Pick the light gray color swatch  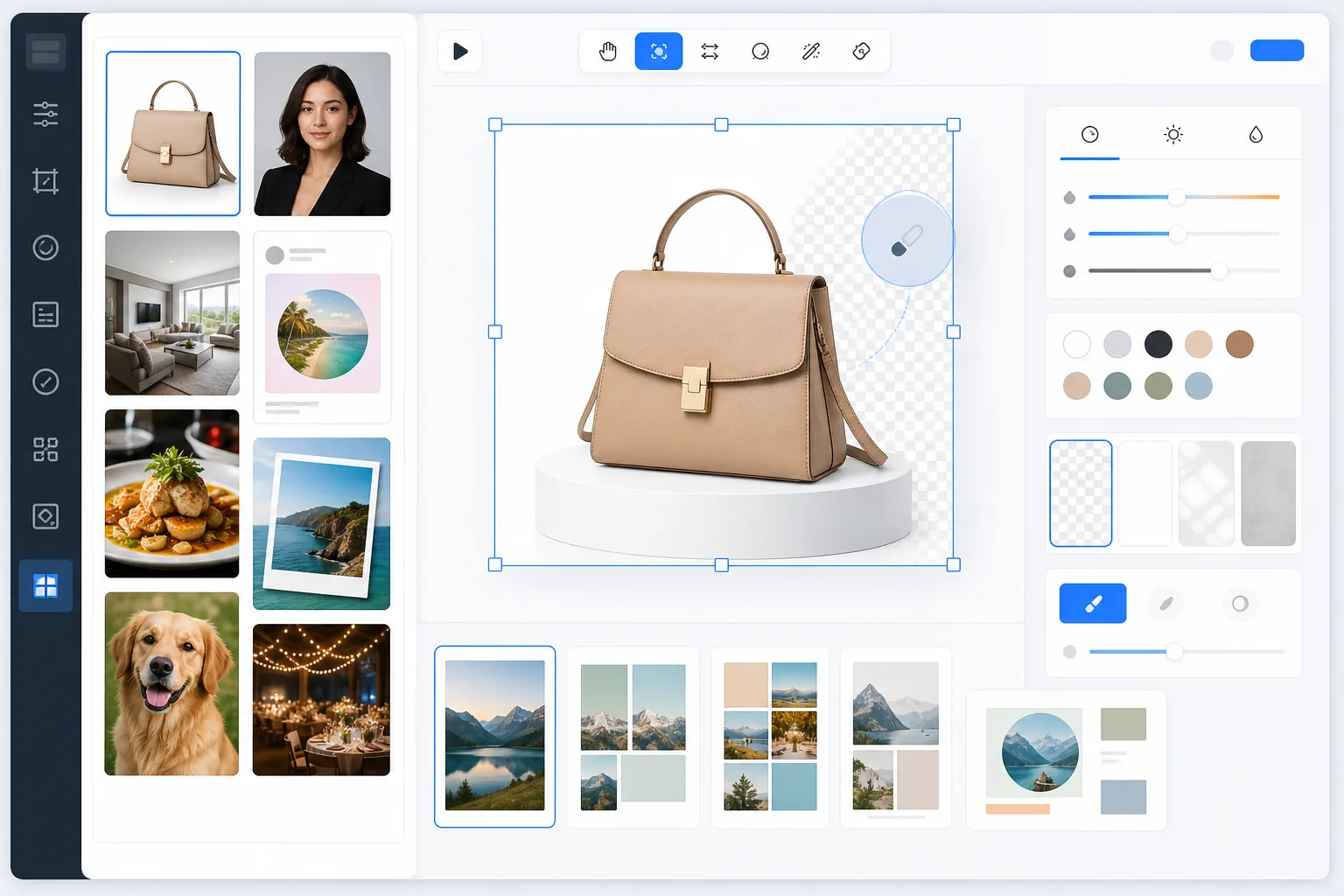[1117, 344]
